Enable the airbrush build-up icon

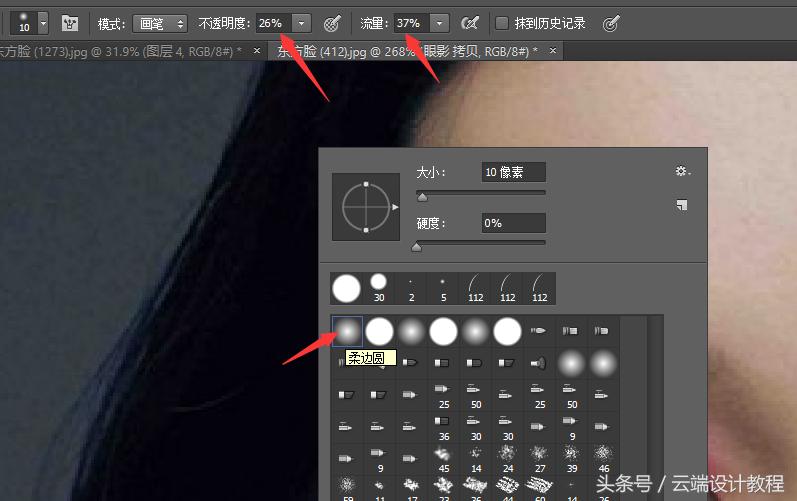coord(470,23)
